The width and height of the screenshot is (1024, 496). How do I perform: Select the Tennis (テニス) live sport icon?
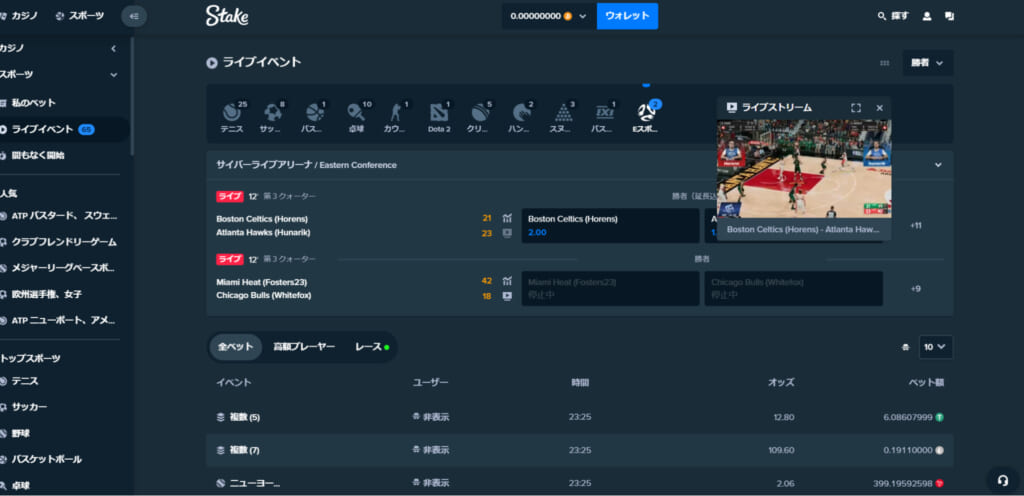(x=232, y=117)
